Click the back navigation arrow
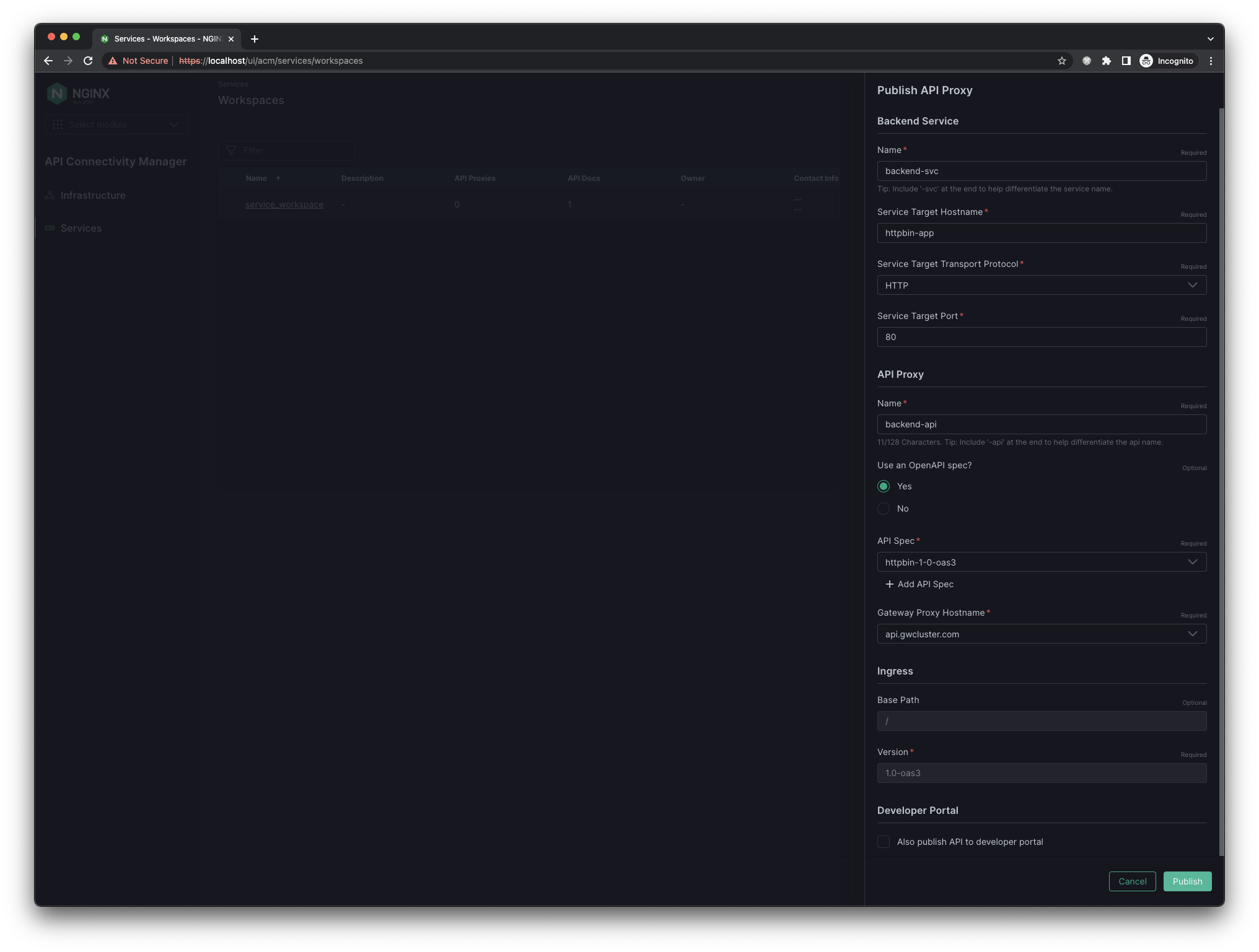The width and height of the screenshot is (1259, 952). click(x=48, y=61)
